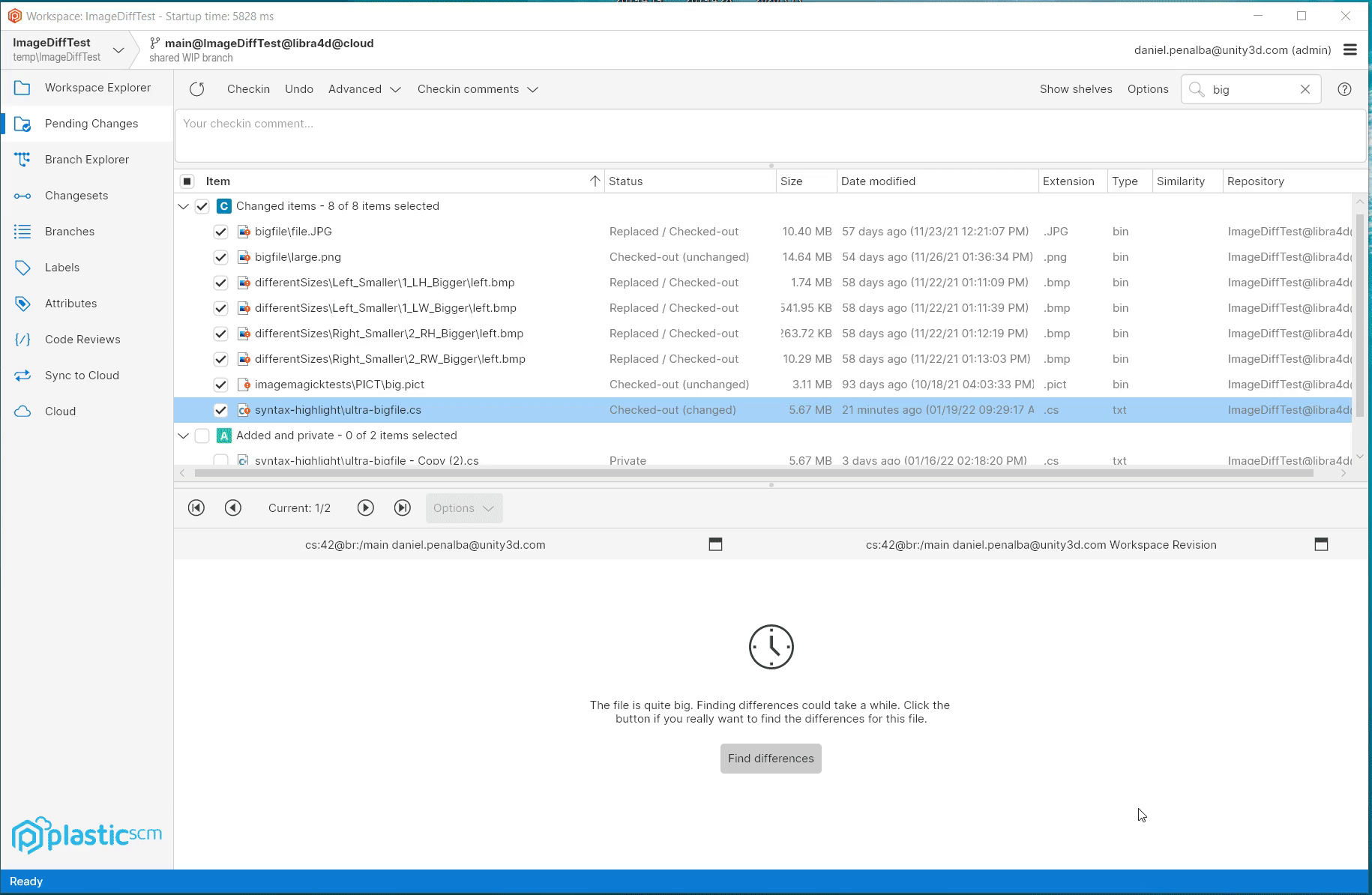Open the help question-mark icon

tap(1344, 89)
